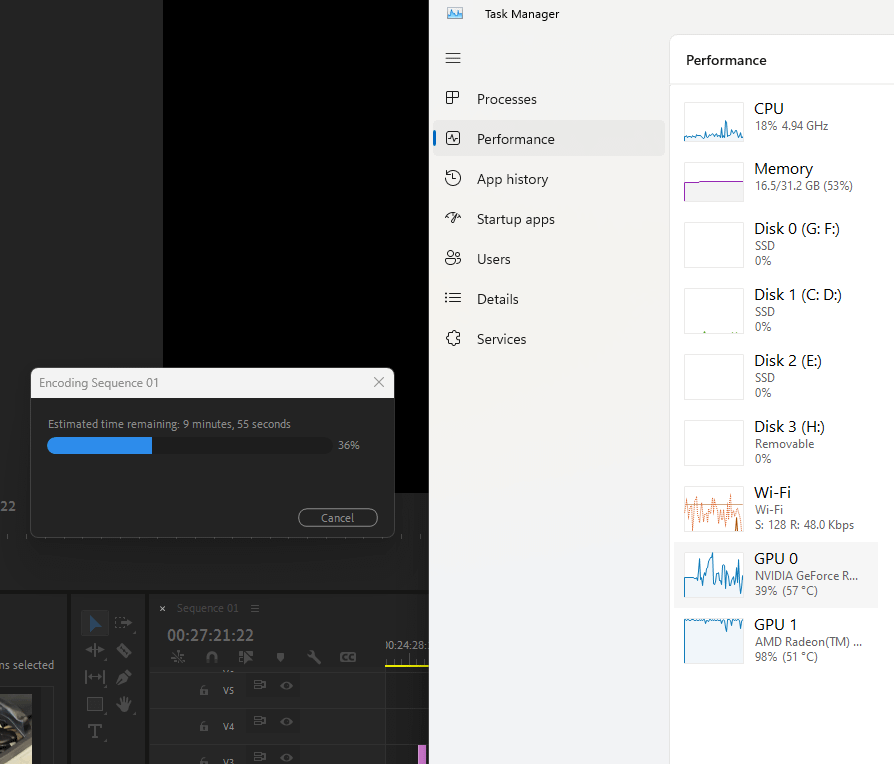This screenshot has height=764, width=894.
Task: Select the Slip tool
Action: point(95,677)
